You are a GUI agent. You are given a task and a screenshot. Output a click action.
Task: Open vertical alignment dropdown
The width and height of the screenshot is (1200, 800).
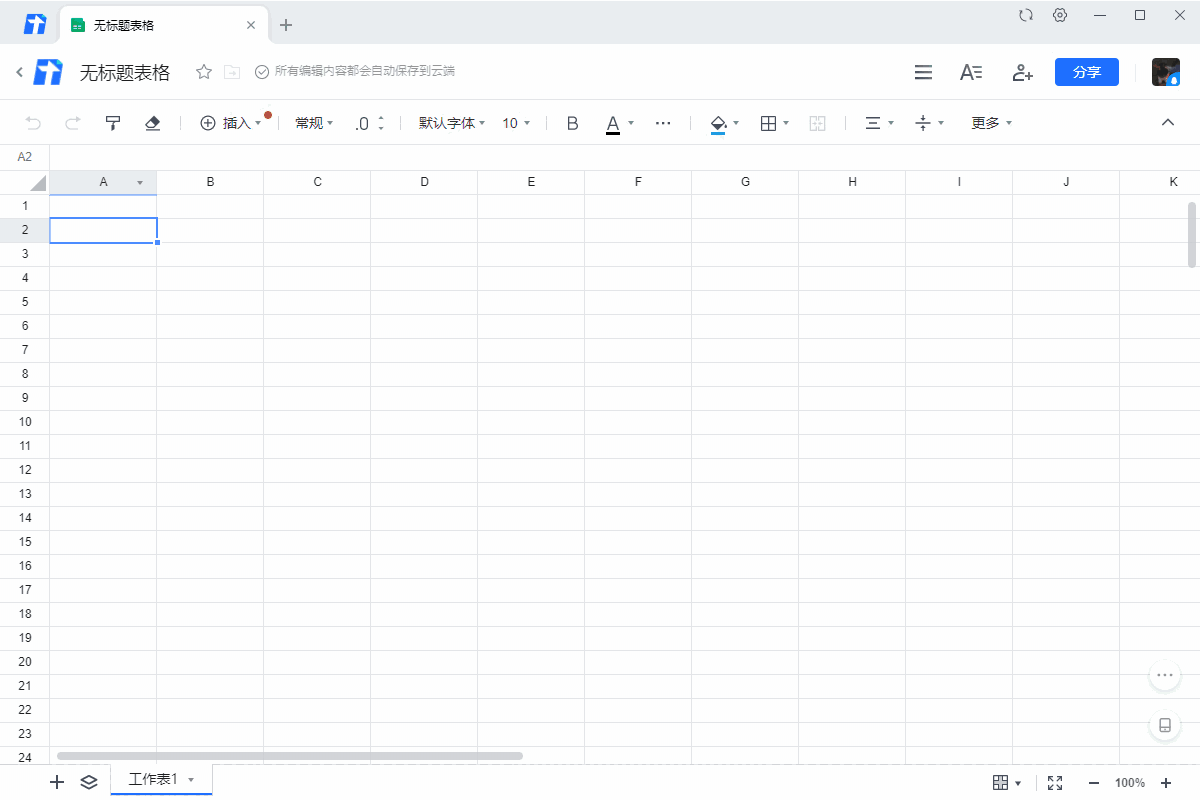(x=930, y=123)
